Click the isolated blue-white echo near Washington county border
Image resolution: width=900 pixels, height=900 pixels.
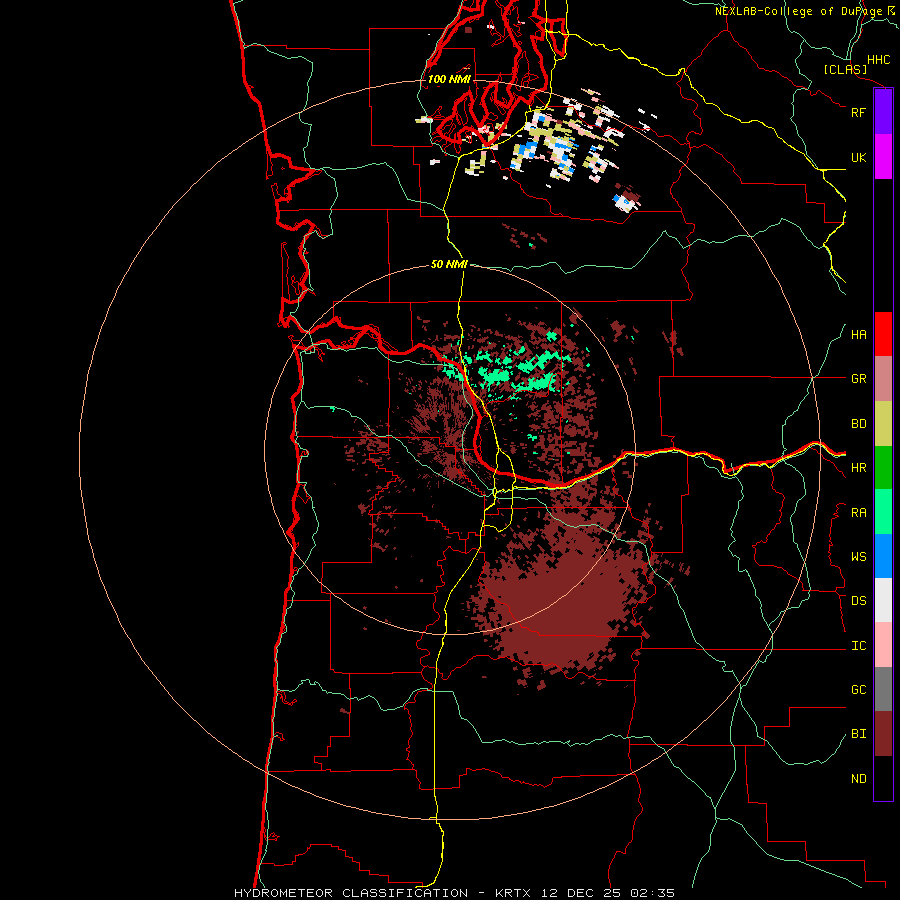pyautogui.click(x=625, y=202)
